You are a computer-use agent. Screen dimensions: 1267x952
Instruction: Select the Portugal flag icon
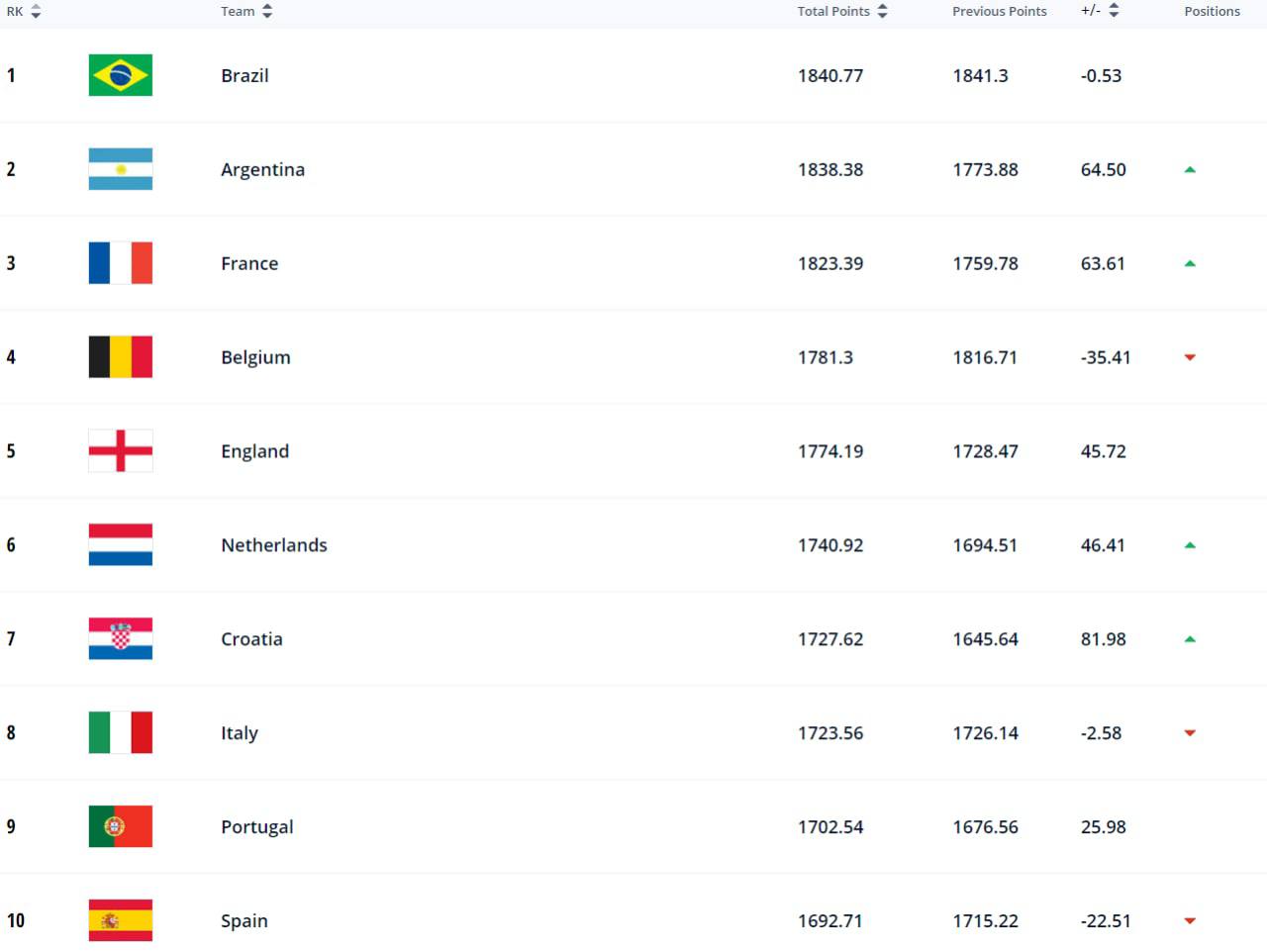click(x=121, y=826)
